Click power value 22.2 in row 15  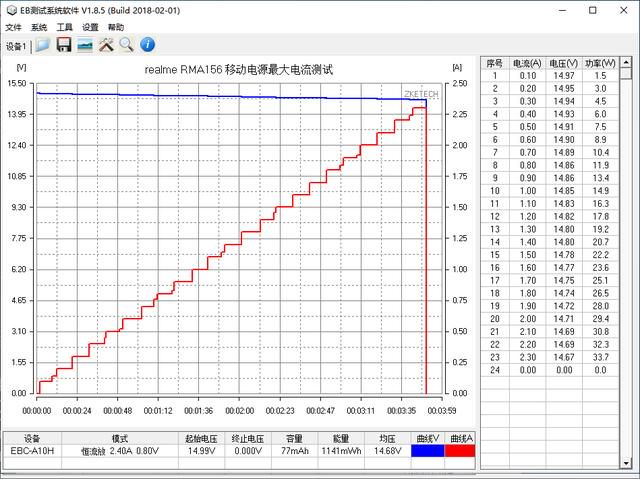click(x=600, y=255)
